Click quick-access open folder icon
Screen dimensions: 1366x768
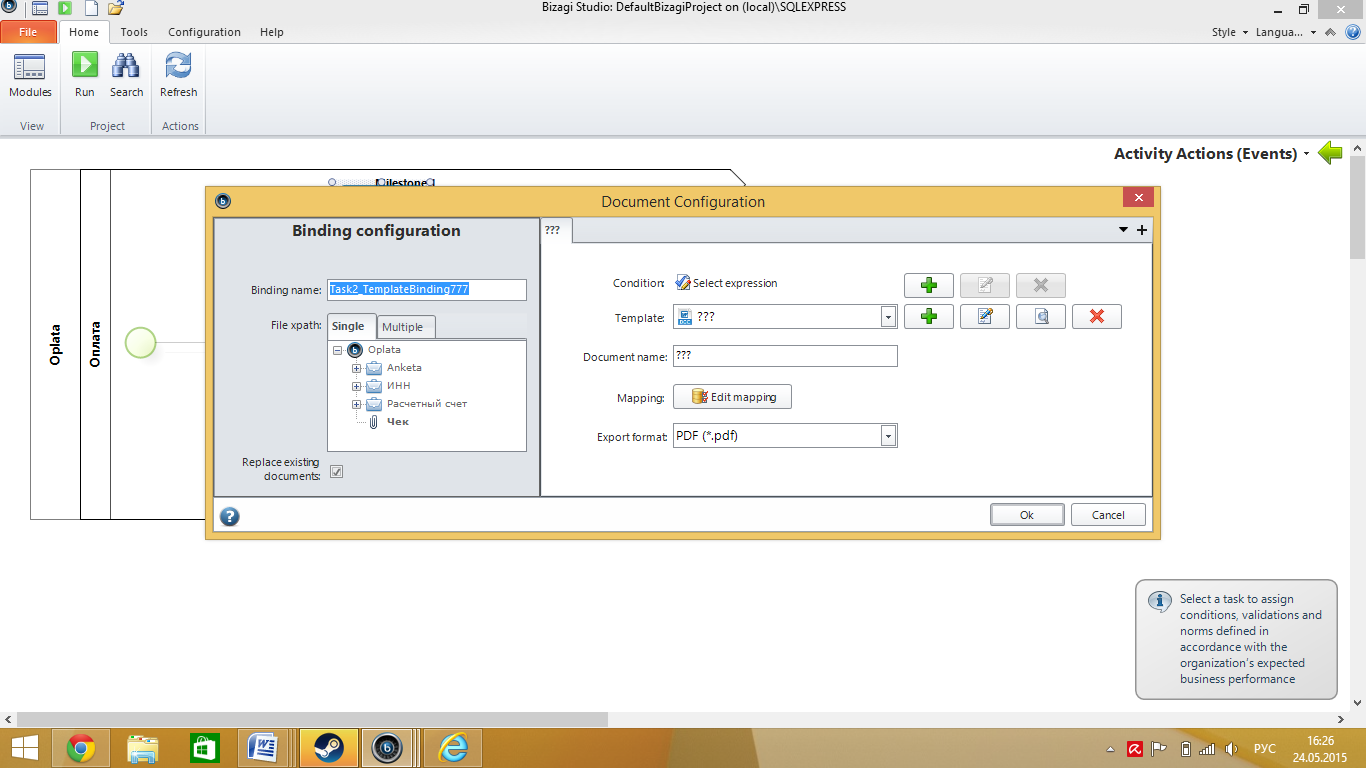pos(115,8)
